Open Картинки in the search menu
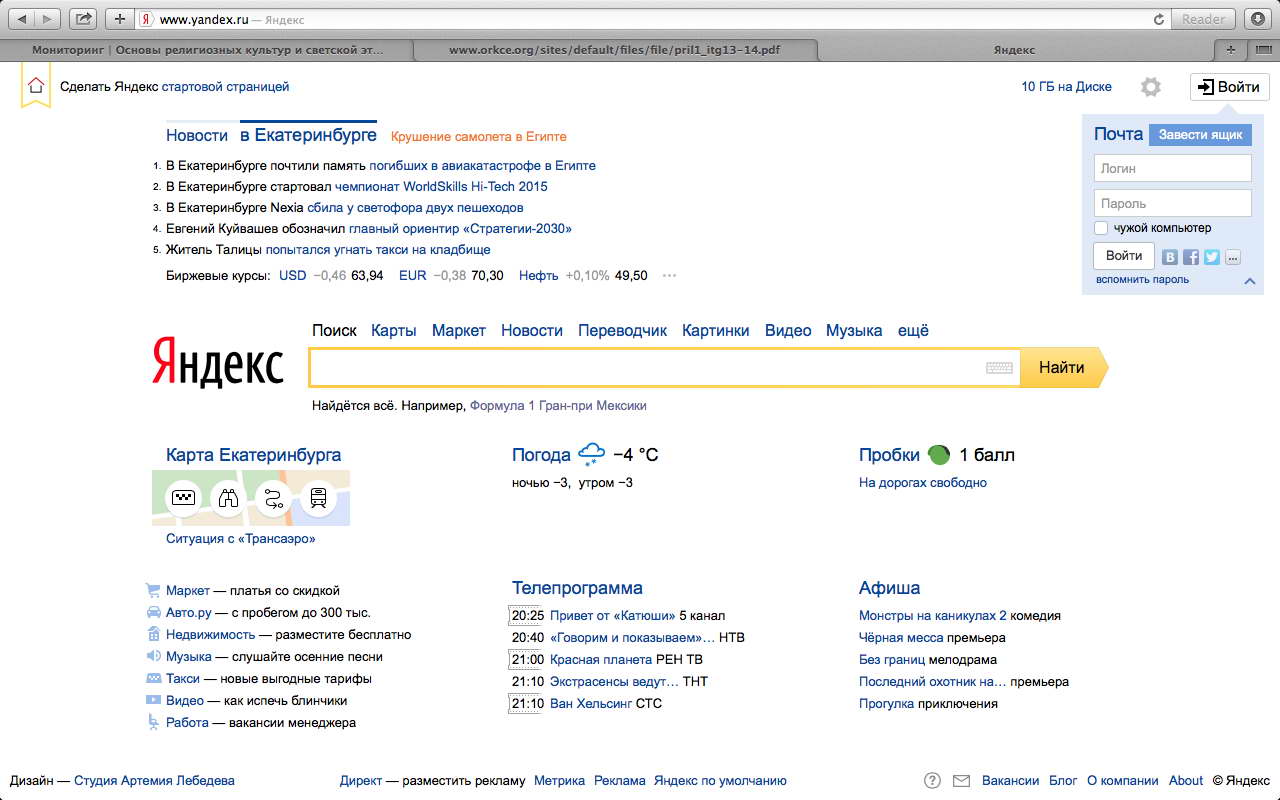 716,330
